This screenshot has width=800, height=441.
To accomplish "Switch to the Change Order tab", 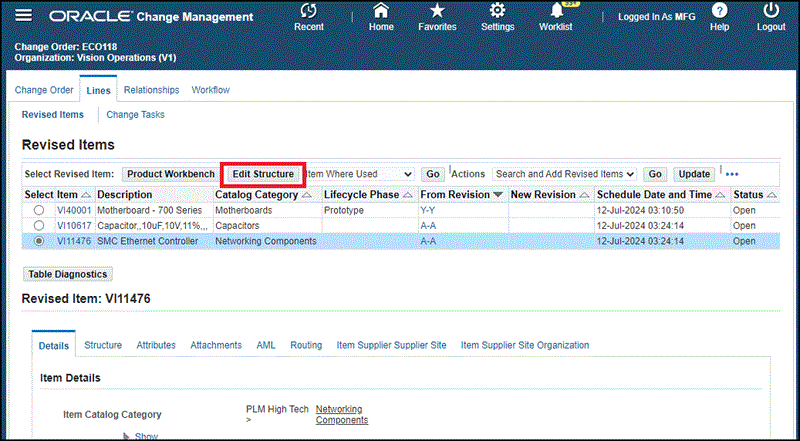I will point(44,90).
